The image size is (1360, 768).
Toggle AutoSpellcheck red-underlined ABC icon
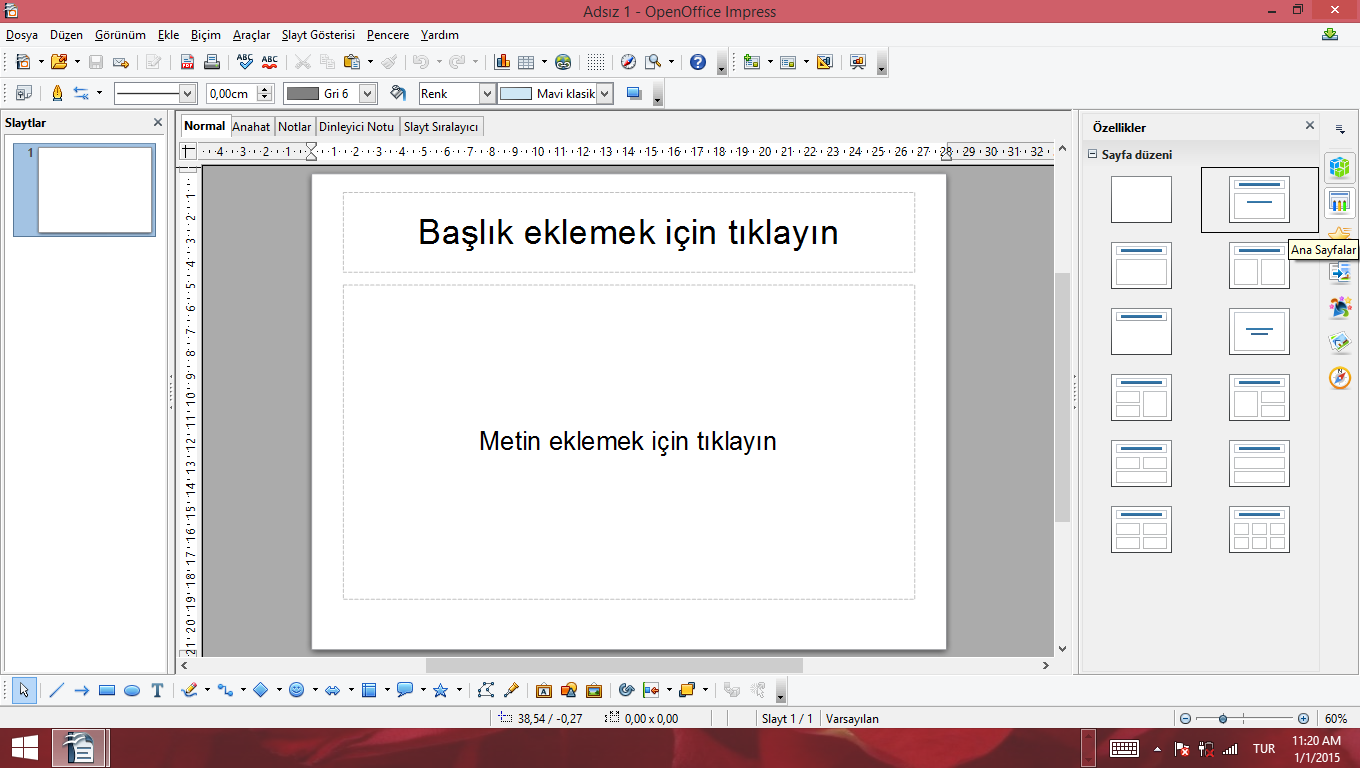click(269, 62)
